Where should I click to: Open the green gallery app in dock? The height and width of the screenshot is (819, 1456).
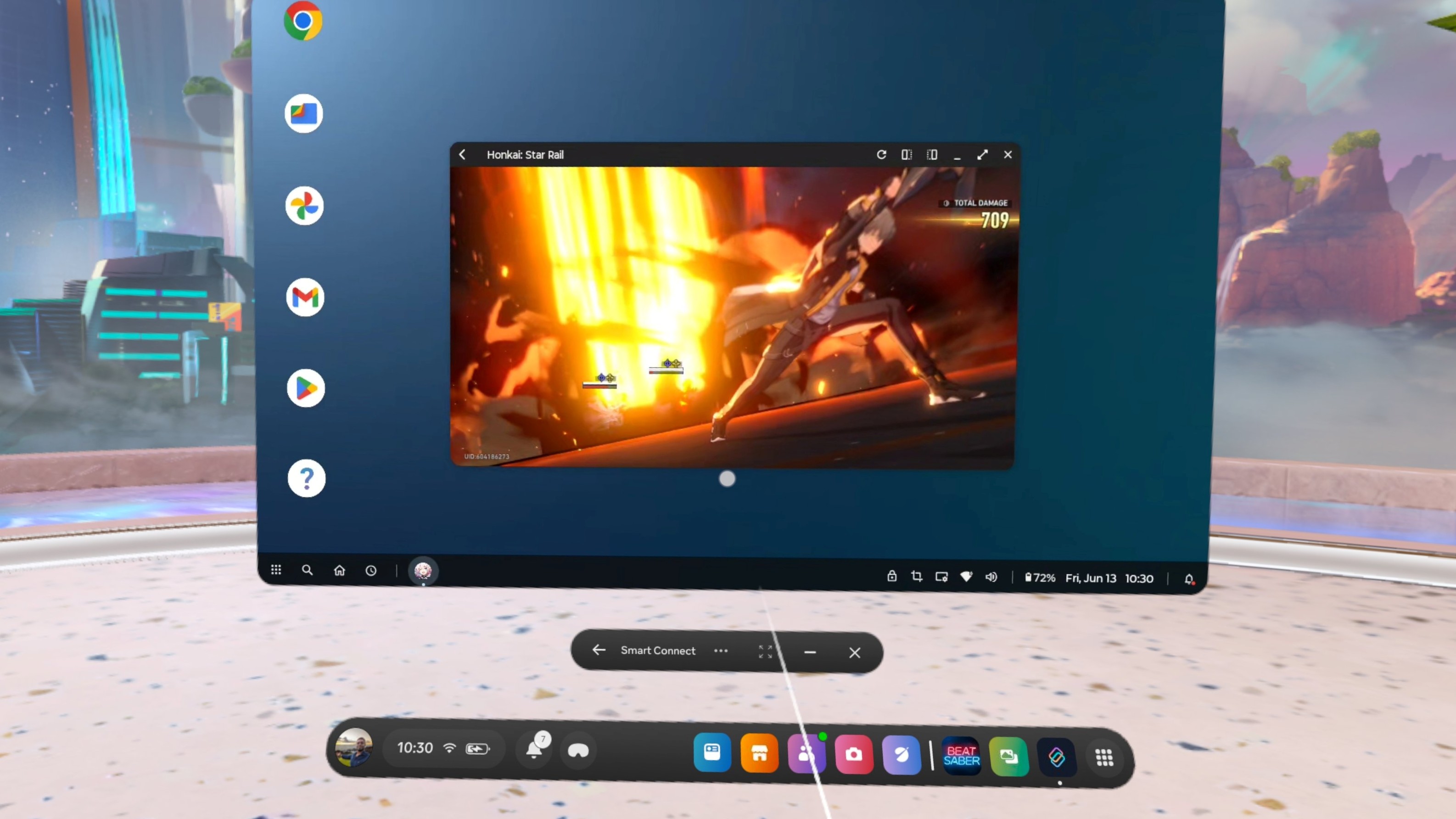click(x=1009, y=756)
